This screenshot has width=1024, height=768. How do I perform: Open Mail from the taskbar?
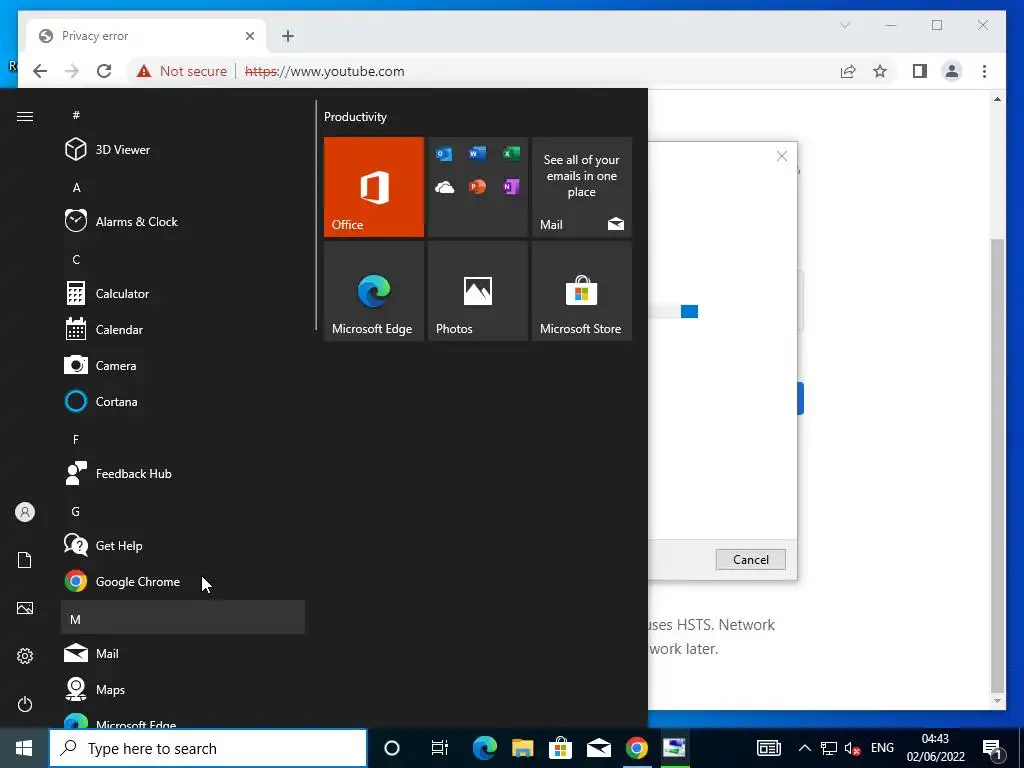(x=598, y=748)
